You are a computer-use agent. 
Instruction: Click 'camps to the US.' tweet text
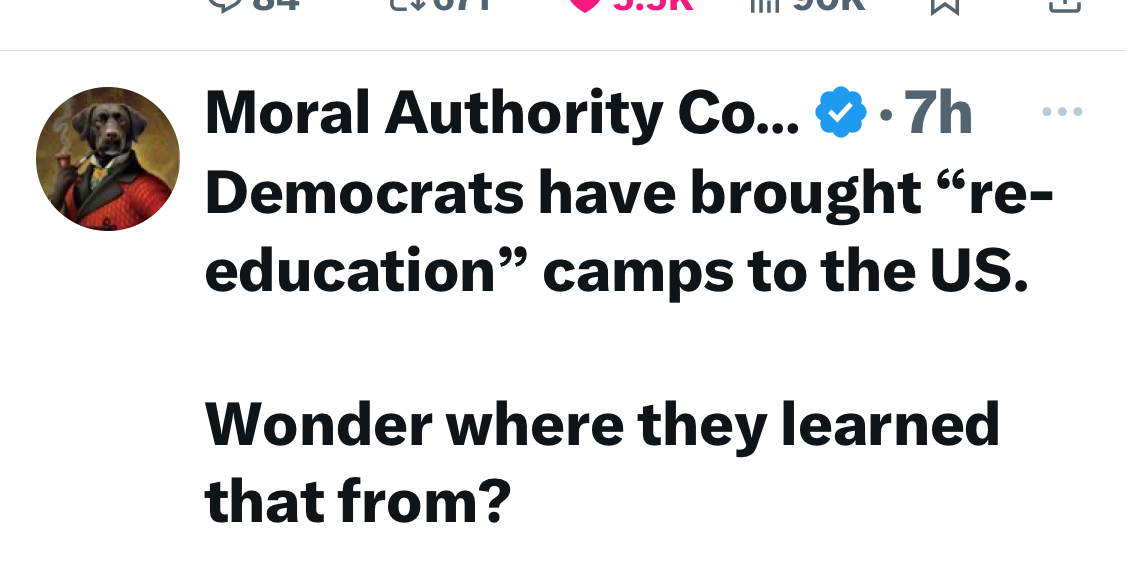(x=786, y=271)
